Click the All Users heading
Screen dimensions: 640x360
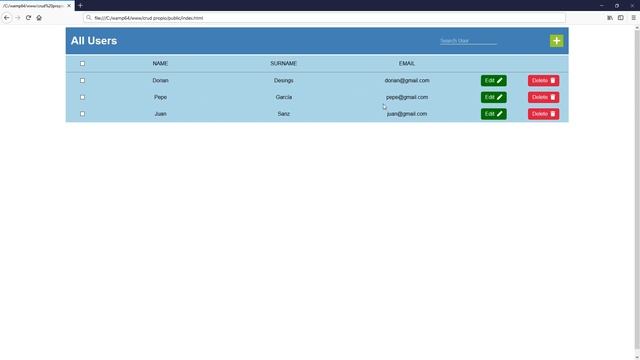(x=94, y=41)
